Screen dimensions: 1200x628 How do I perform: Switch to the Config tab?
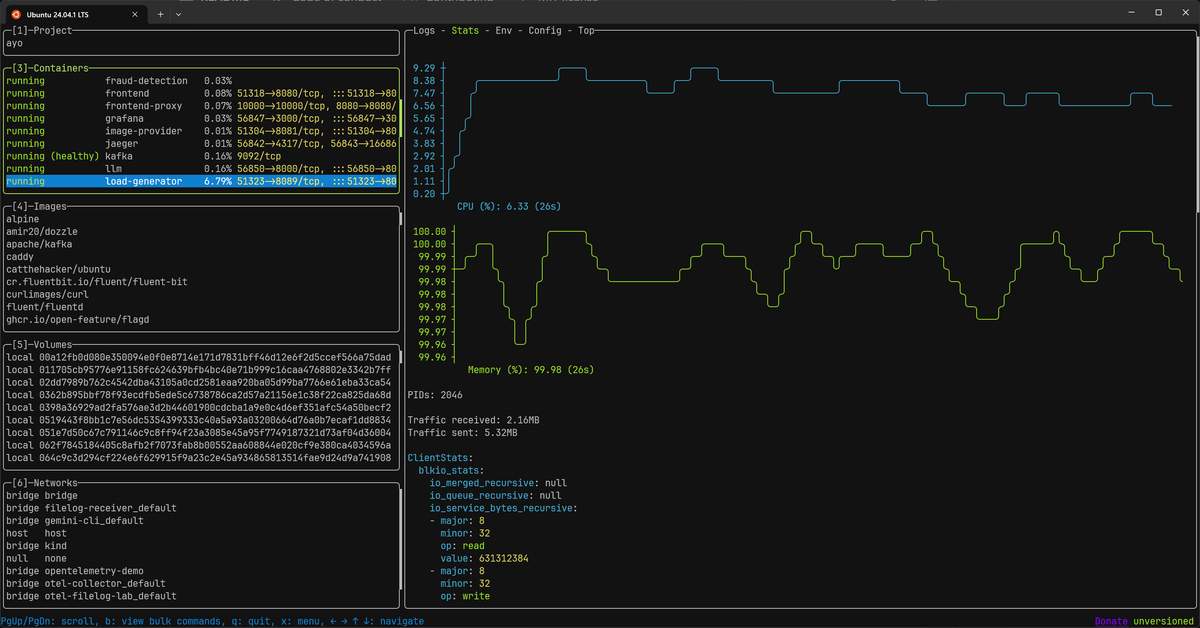click(544, 30)
